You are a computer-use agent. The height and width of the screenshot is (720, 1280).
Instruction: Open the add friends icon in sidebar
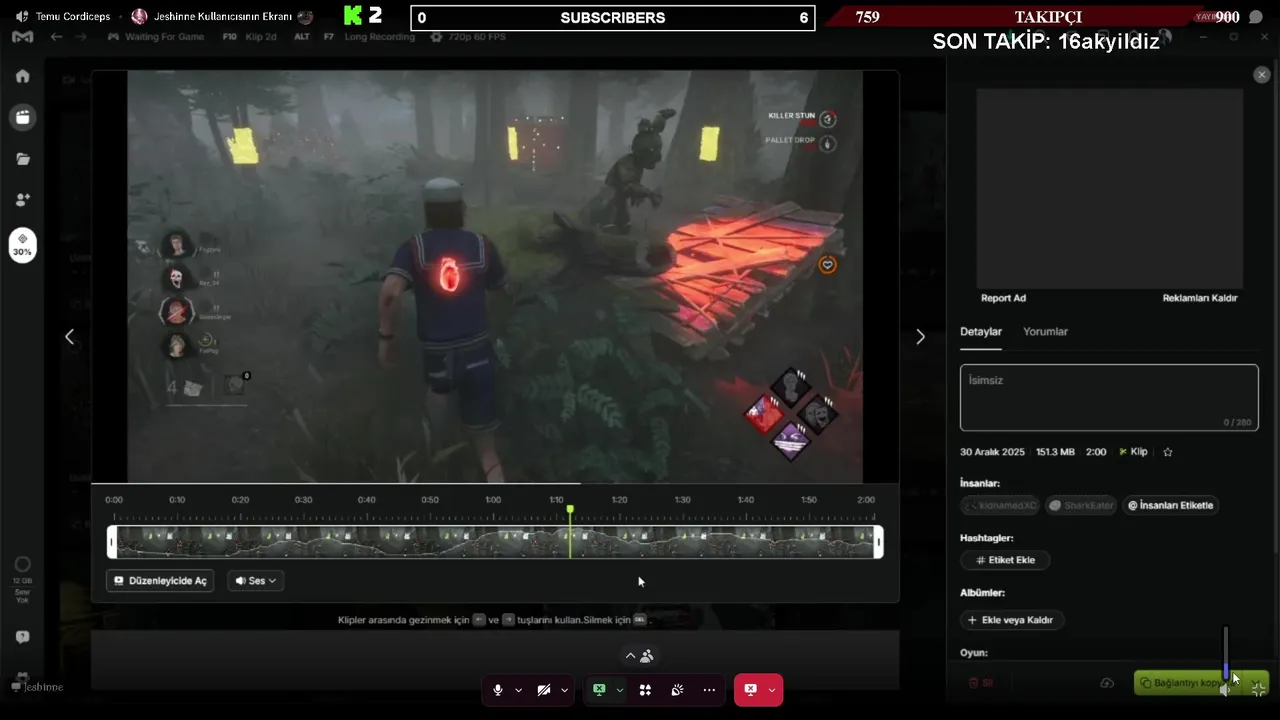pyautogui.click(x=22, y=200)
